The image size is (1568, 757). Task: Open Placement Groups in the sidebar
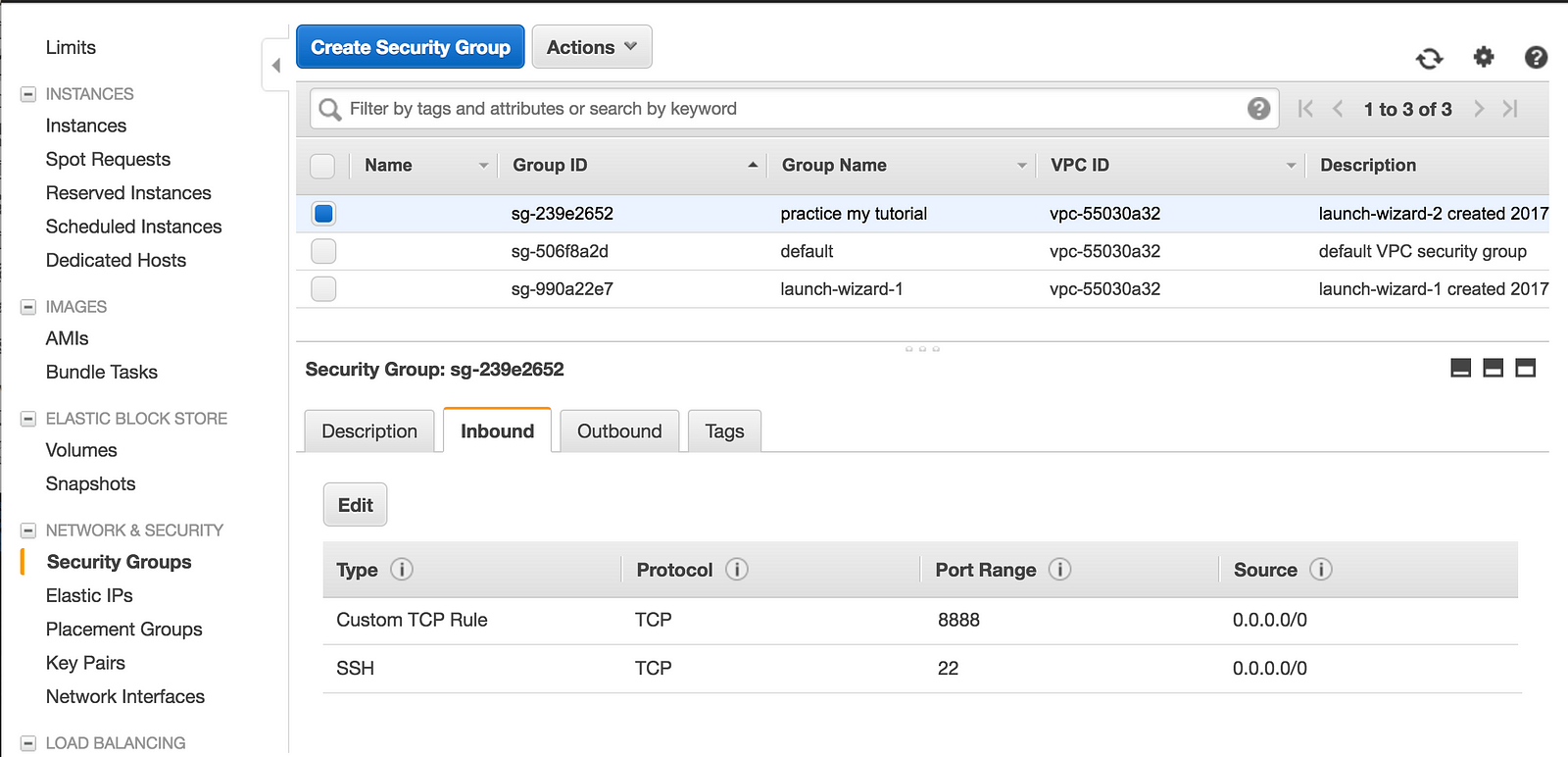pos(124,630)
